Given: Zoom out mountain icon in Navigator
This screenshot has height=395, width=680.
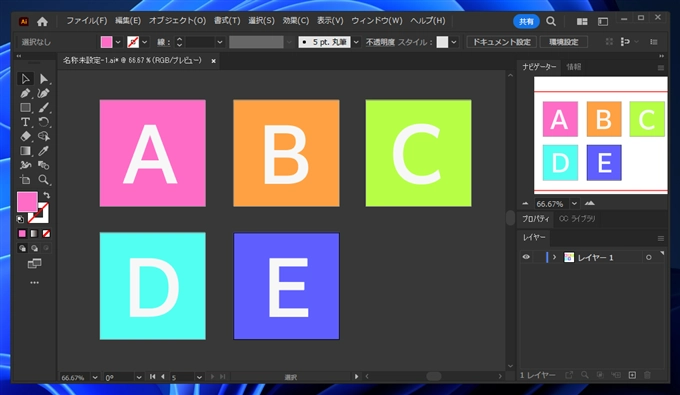Looking at the screenshot, I should 526,203.
